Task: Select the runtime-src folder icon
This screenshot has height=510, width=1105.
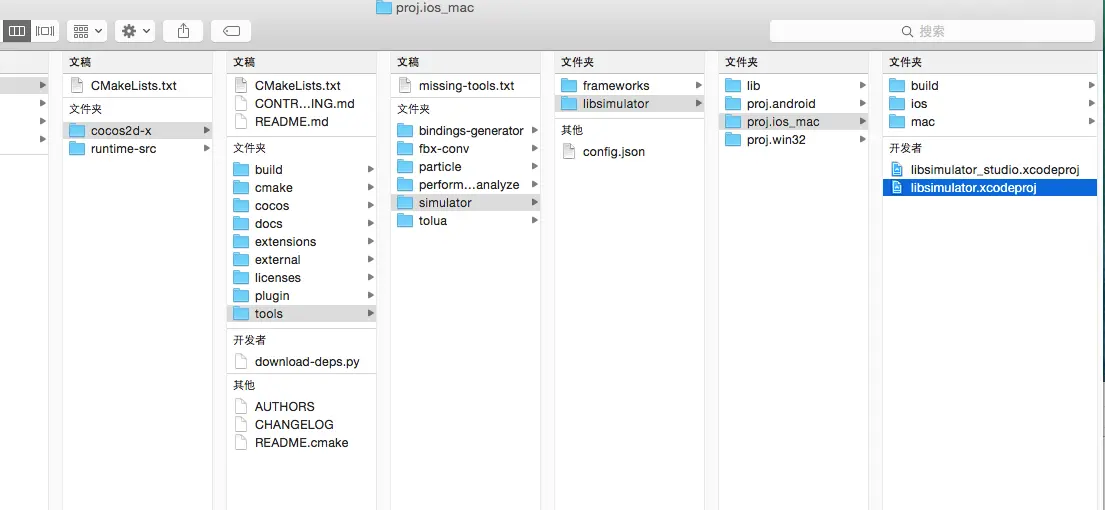Action: click(x=78, y=149)
